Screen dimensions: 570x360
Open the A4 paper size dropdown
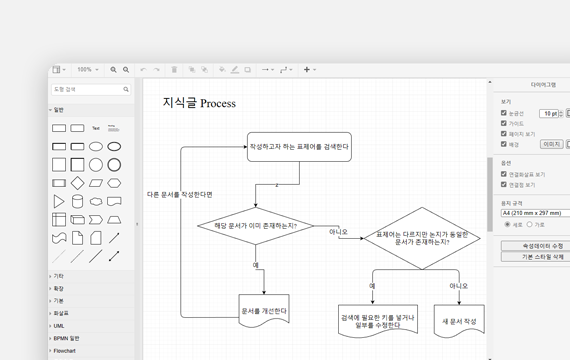(535, 213)
